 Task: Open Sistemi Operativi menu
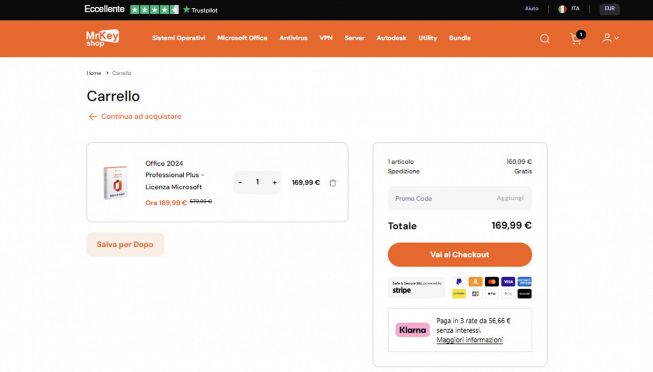click(179, 38)
